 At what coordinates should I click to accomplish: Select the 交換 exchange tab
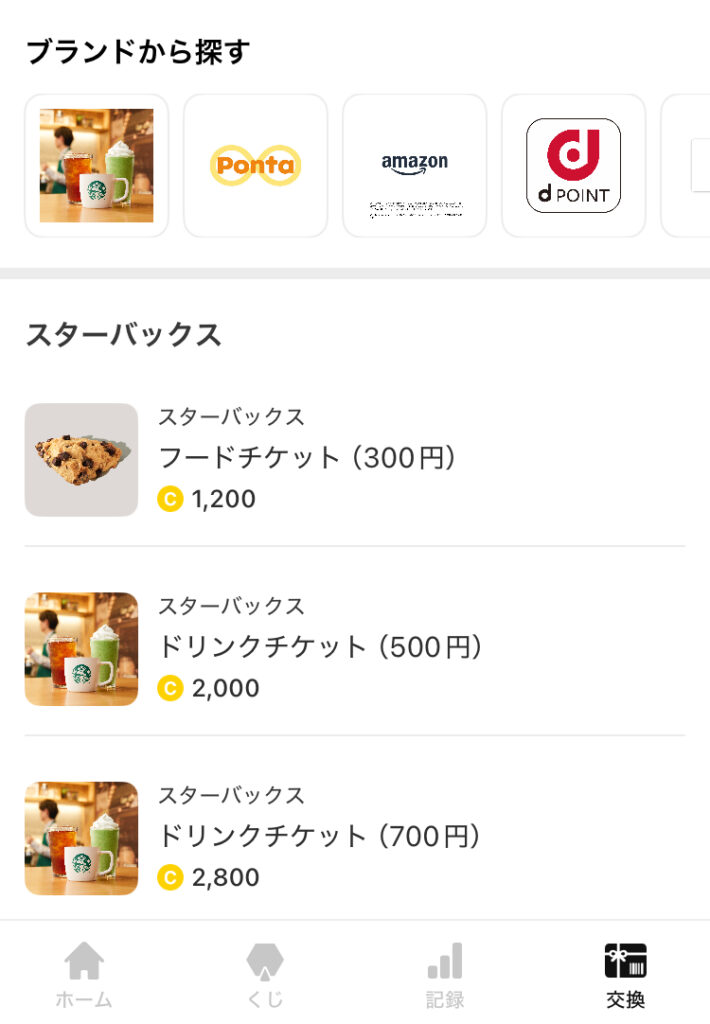(625, 974)
